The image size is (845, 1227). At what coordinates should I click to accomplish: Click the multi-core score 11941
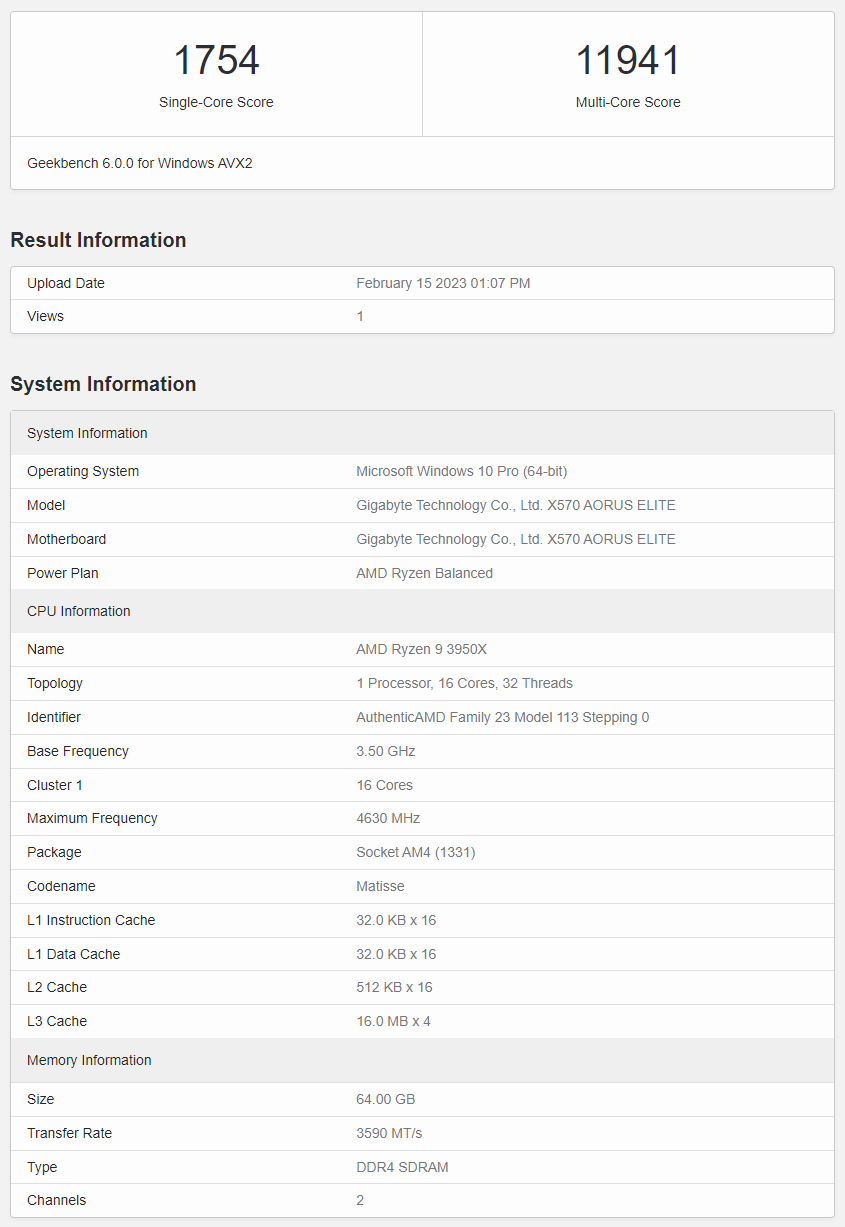point(628,61)
